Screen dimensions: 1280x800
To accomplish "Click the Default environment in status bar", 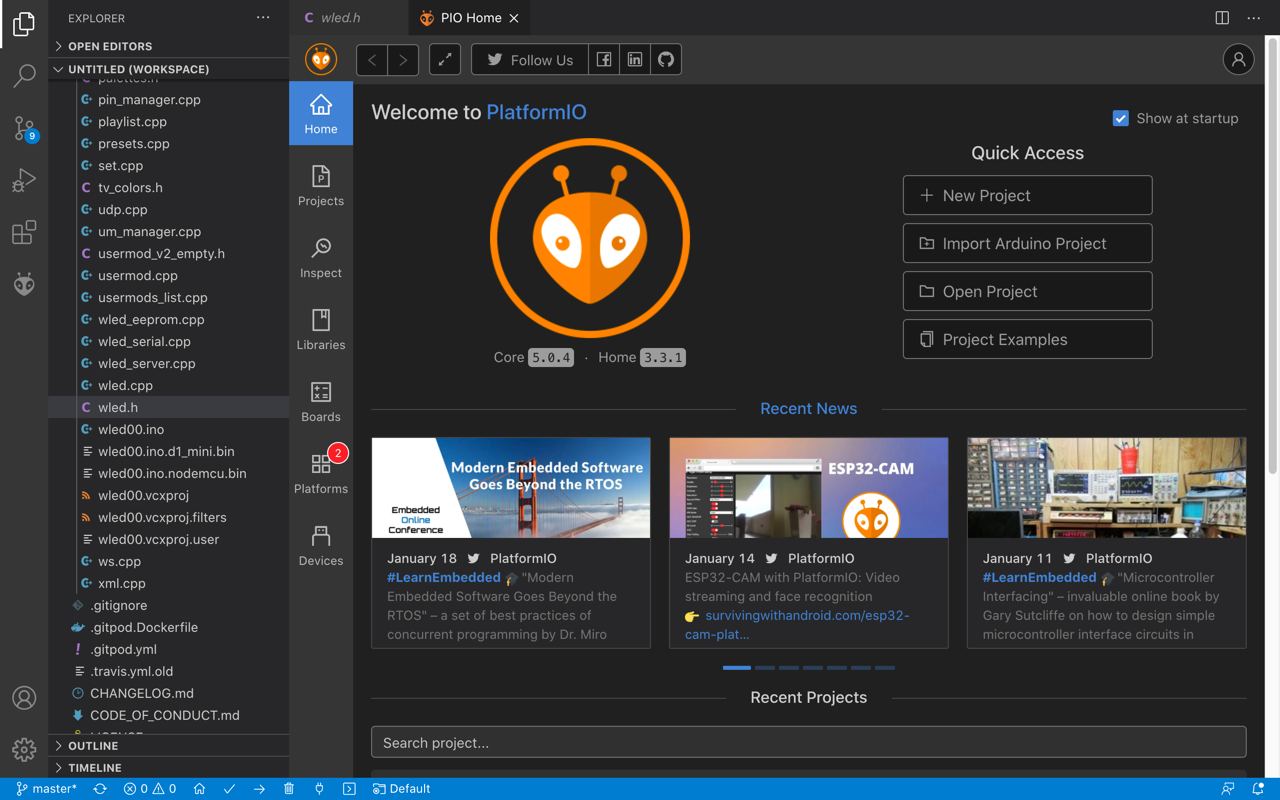I will coord(401,789).
